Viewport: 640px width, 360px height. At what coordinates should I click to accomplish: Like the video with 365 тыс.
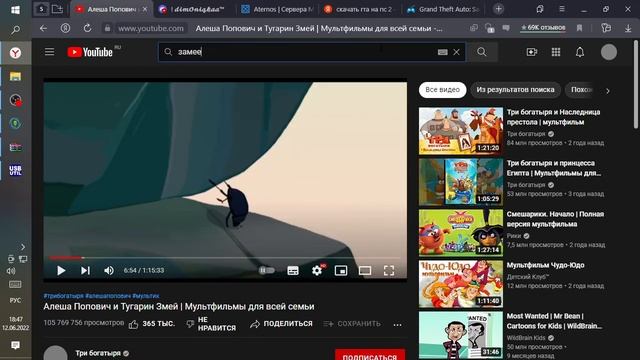click(152, 324)
